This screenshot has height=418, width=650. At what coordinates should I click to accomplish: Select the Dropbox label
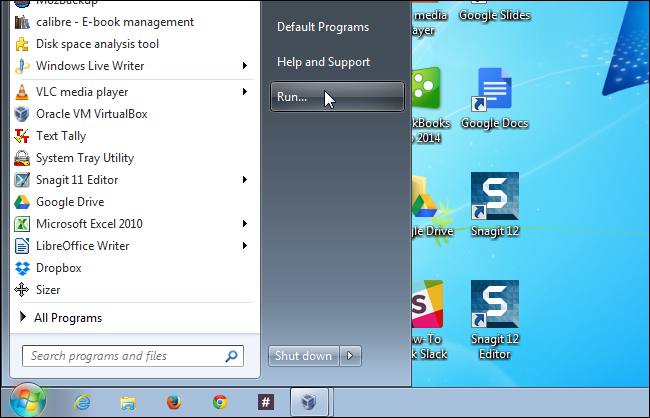tap(58, 268)
